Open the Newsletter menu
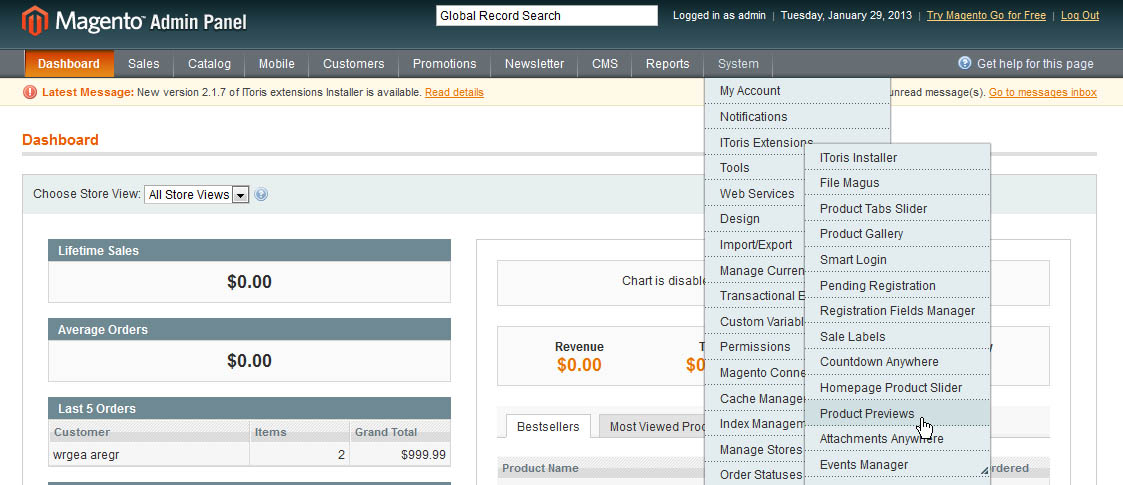 [534, 64]
